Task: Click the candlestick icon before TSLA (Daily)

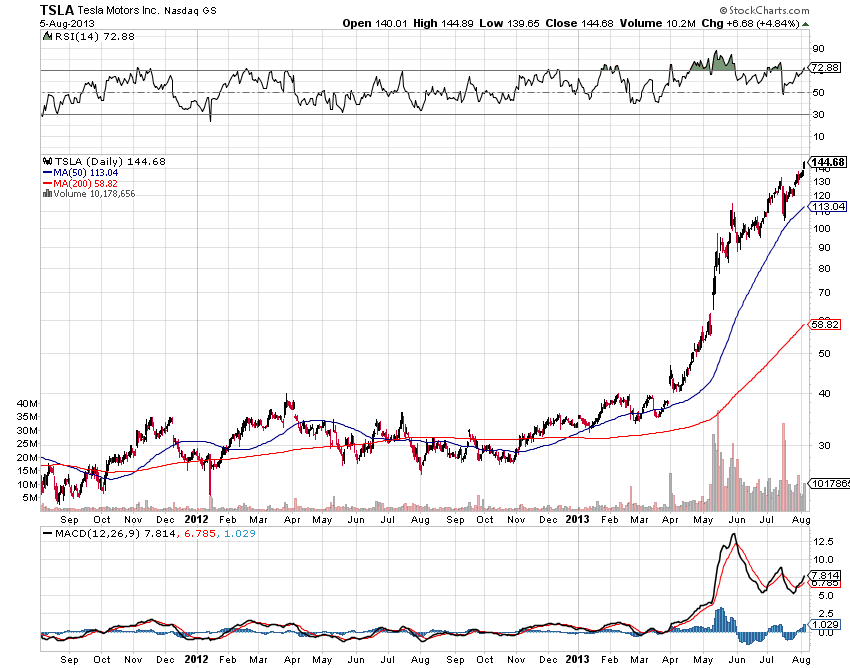Action: tap(48, 162)
